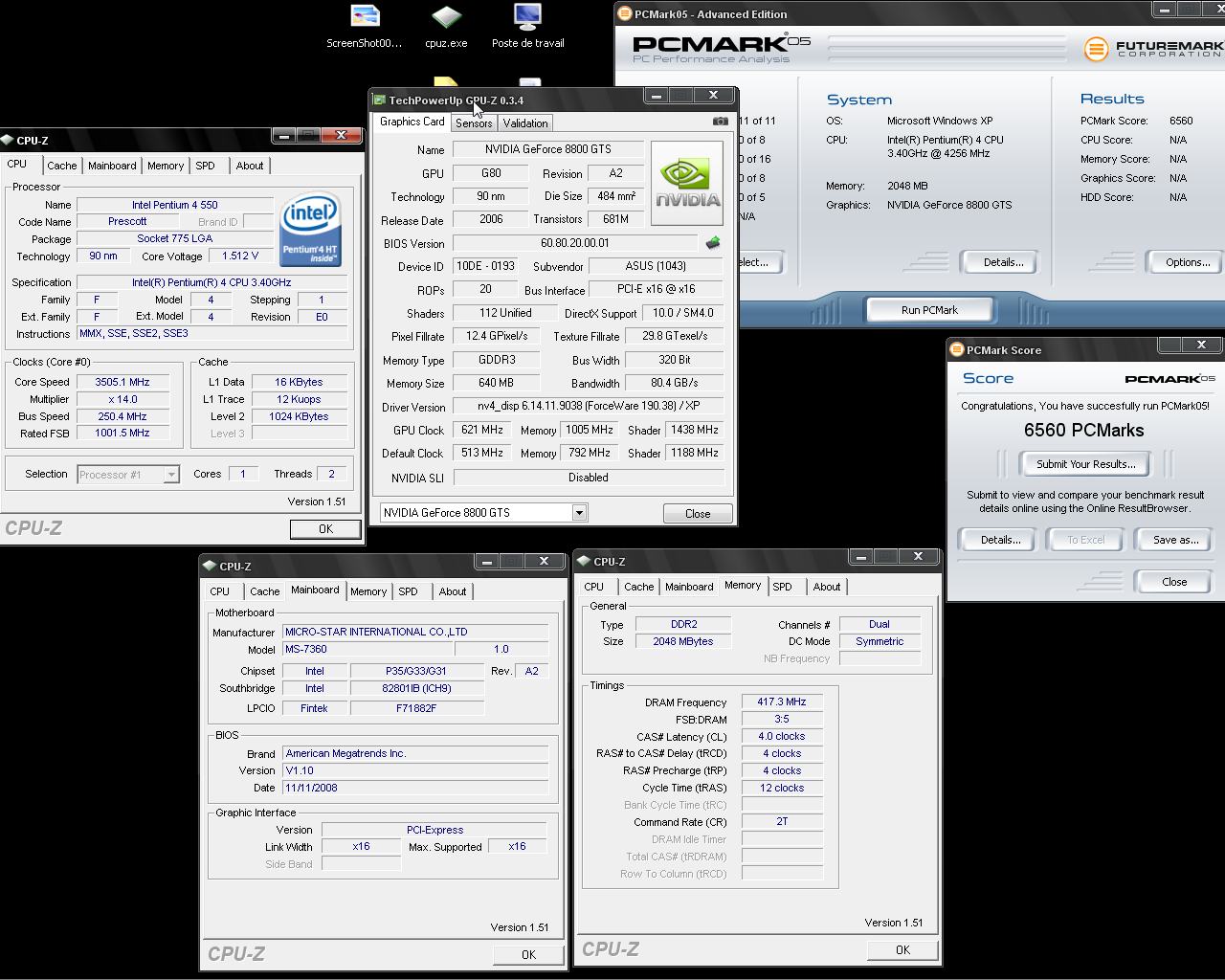Click the CPU-Z Memory window title icon

(584, 561)
